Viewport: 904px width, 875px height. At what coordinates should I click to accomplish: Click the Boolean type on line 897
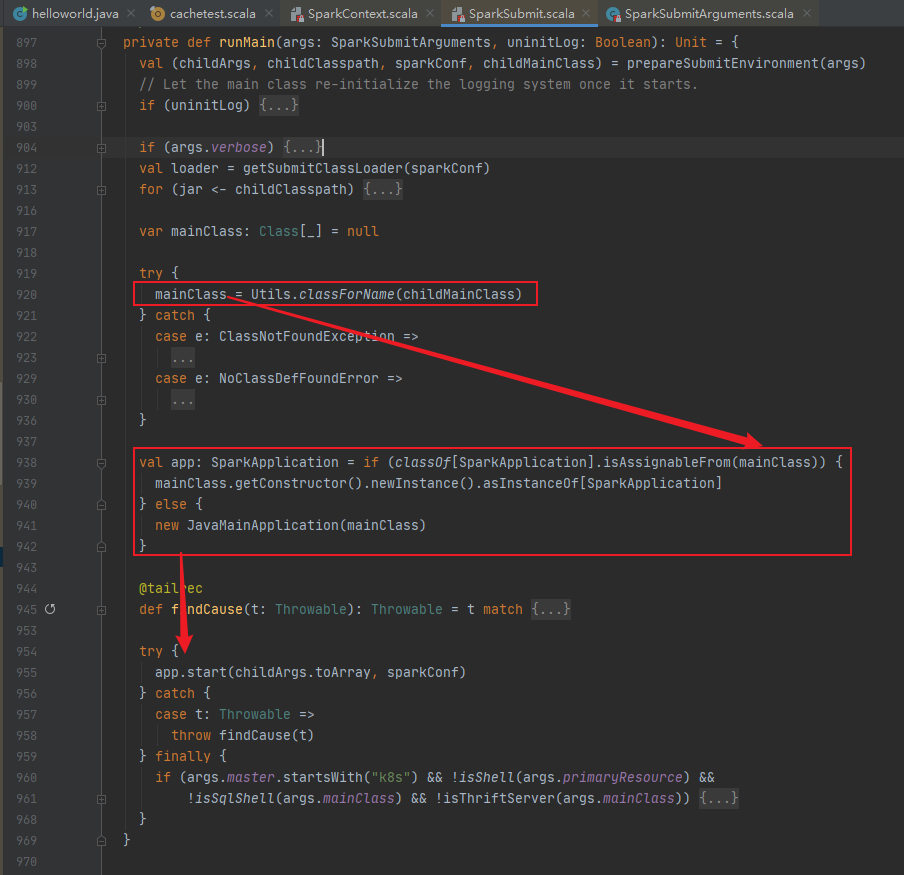pyautogui.click(x=623, y=42)
